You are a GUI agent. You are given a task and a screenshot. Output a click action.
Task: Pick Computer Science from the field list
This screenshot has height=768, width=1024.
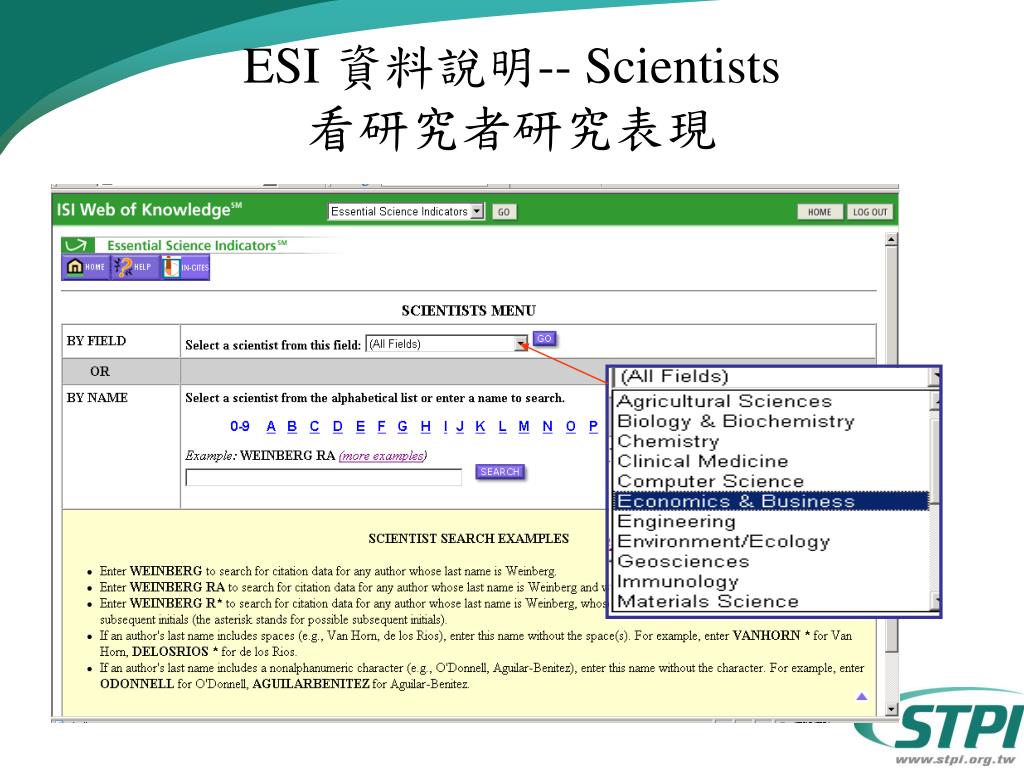click(x=711, y=481)
